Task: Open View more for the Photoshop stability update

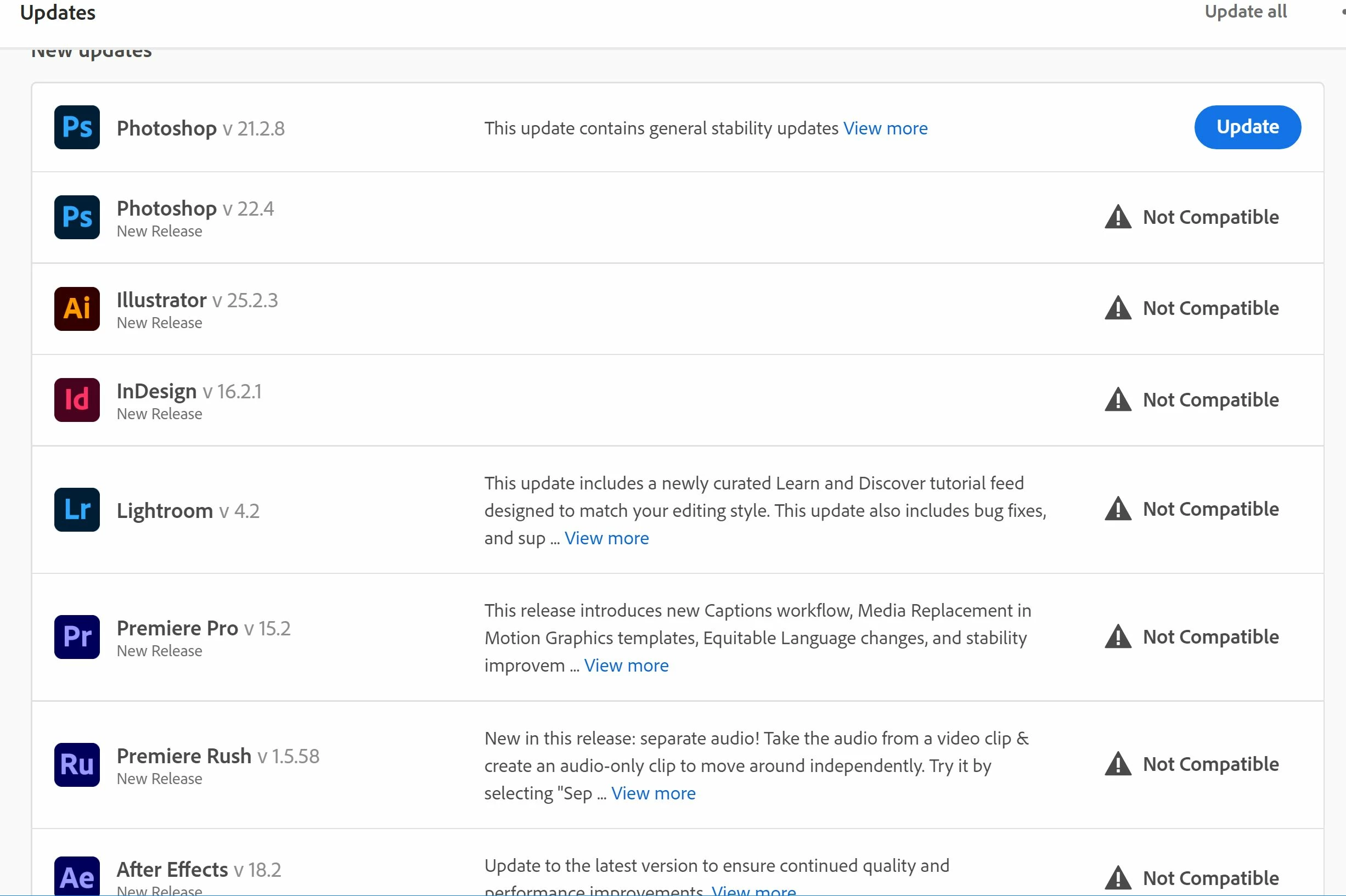Action: 885,128
